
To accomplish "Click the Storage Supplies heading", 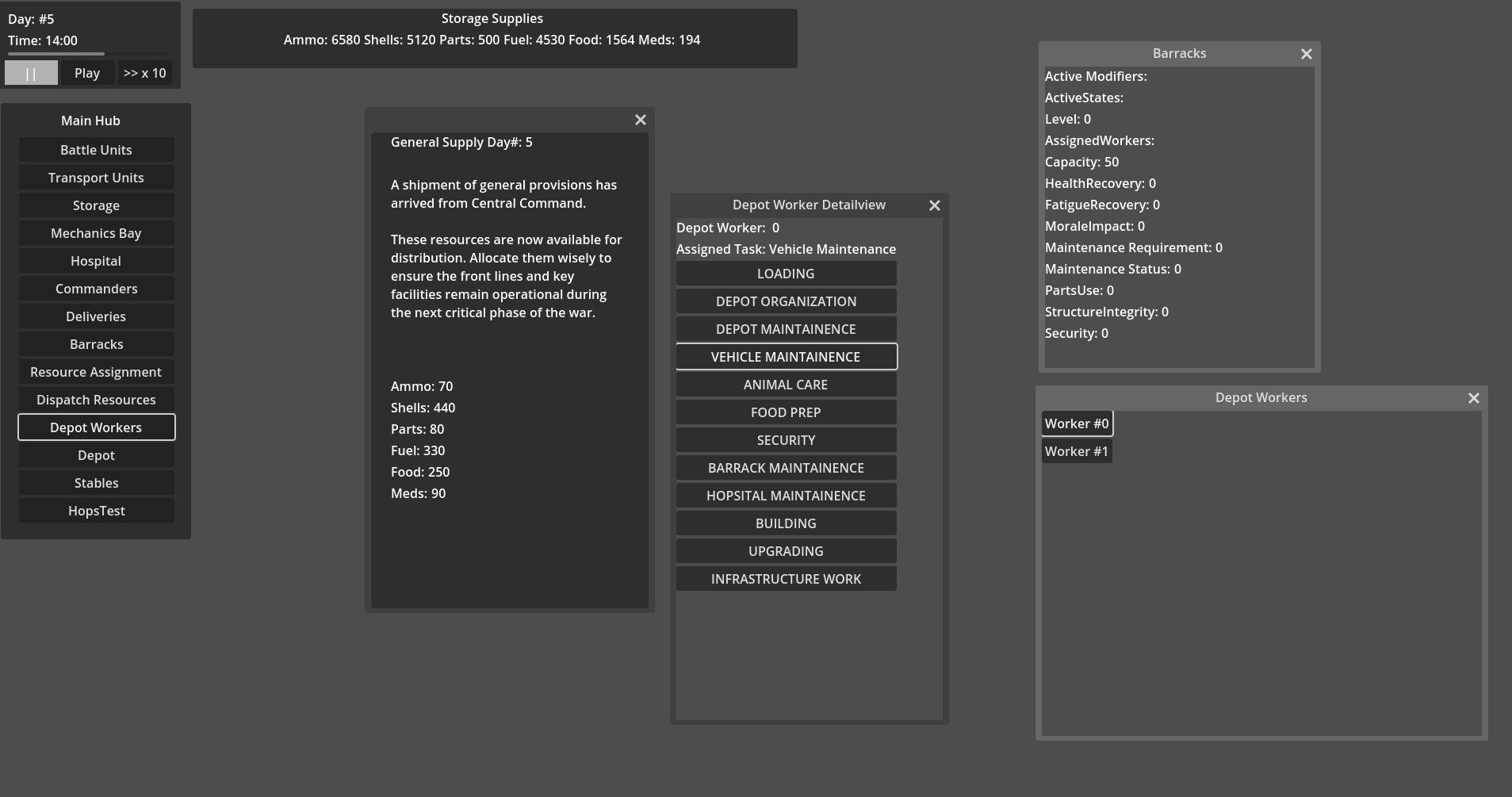I will (492, 18).
